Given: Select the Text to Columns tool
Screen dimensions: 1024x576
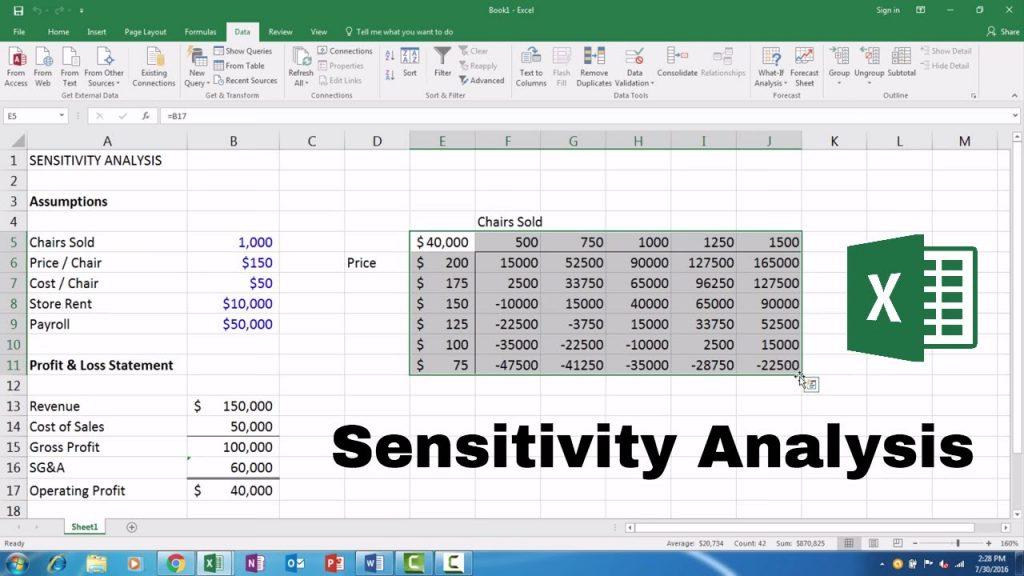Looking at the screenshot, I should point(530,67).
